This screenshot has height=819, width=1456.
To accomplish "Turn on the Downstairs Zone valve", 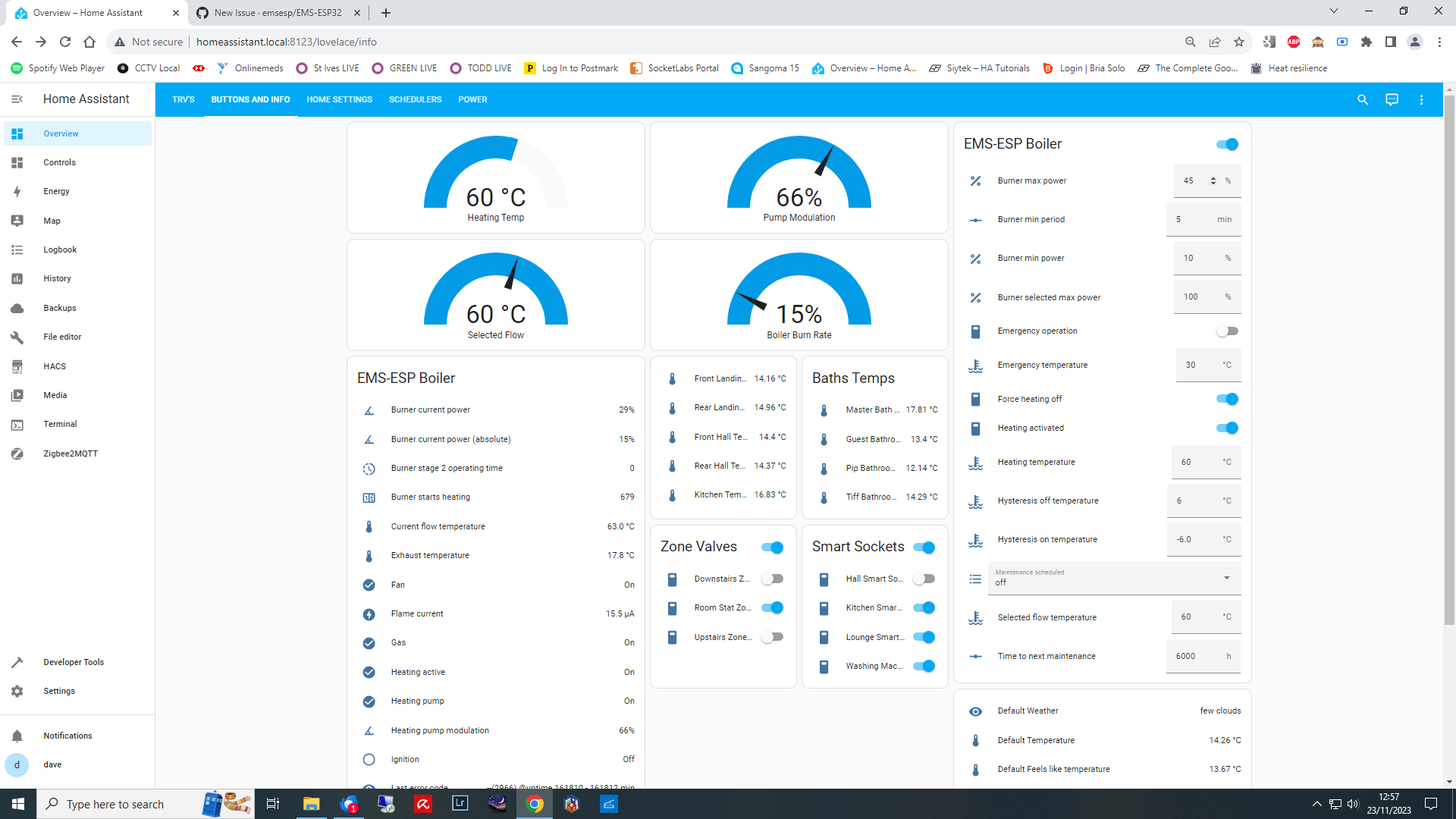I will point(772,579).
